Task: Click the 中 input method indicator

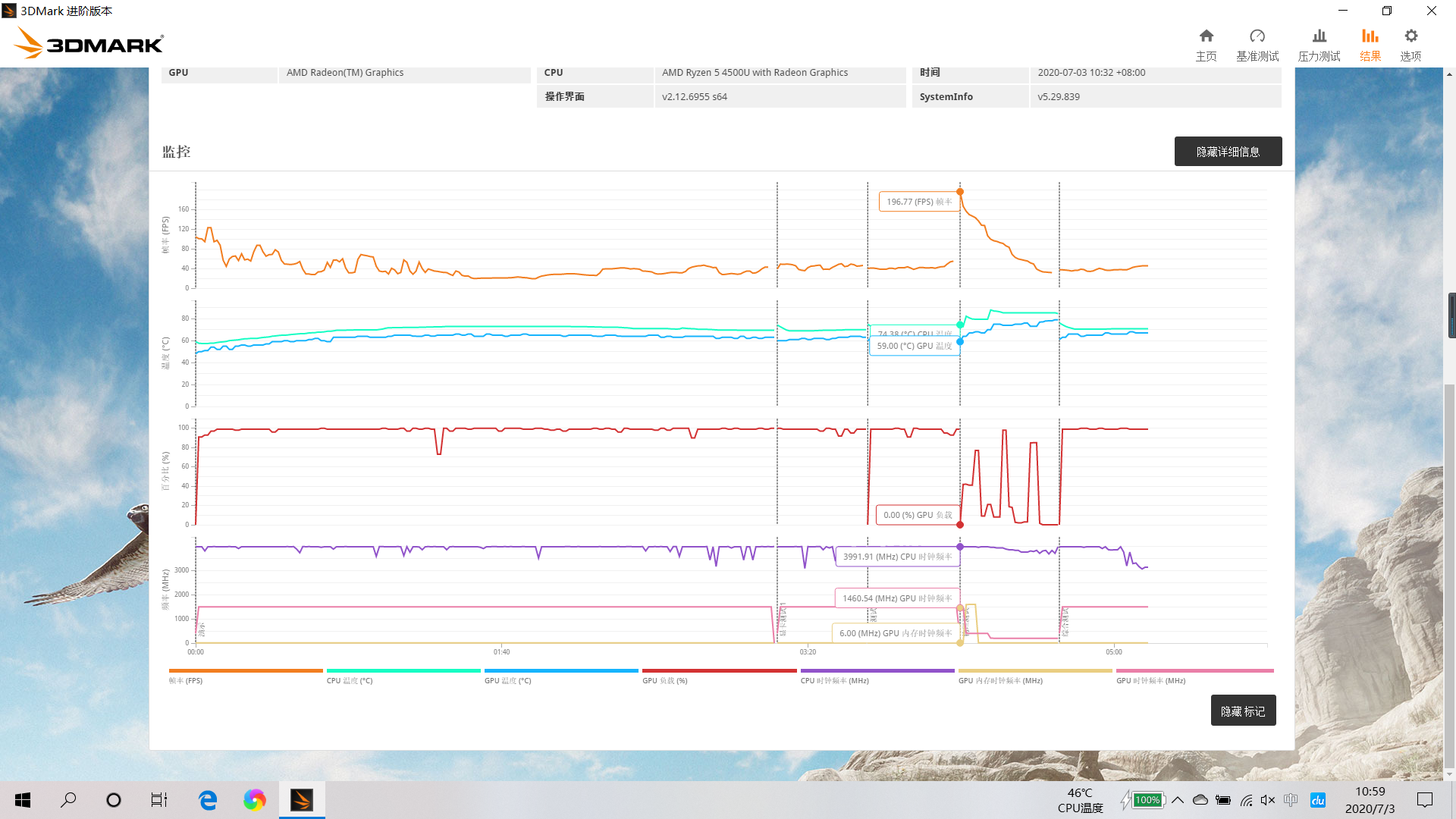Action: coord(1291,800)
